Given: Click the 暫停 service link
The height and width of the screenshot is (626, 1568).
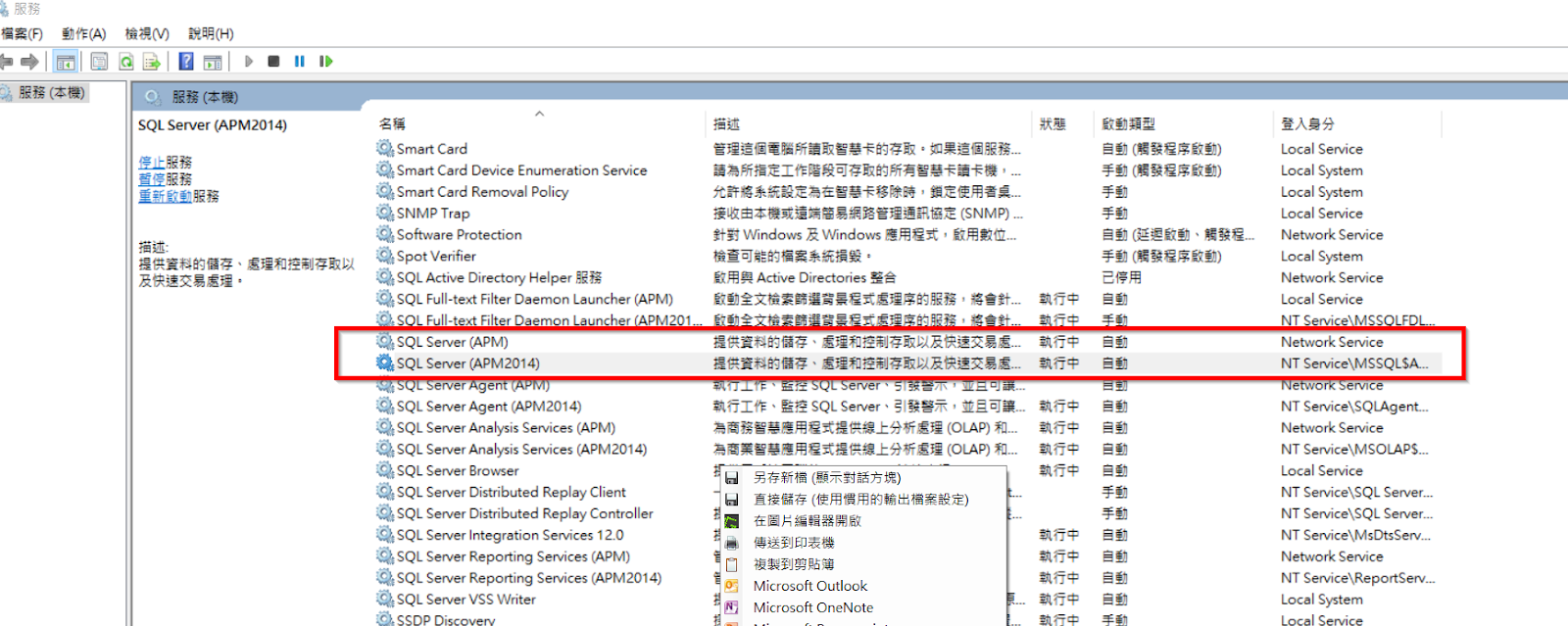Looking at the screenshot, I should [152, 179].
